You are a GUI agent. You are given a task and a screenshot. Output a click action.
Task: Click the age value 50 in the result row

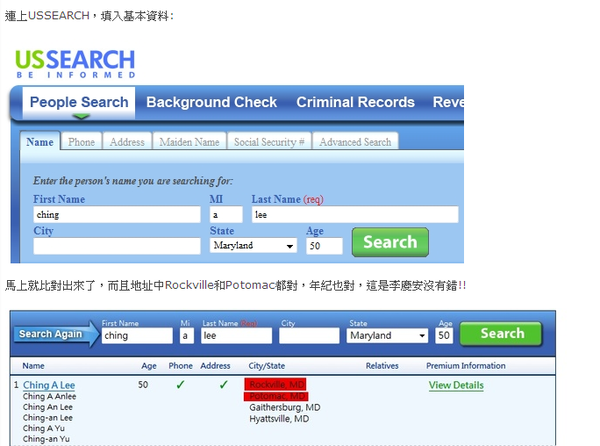pos(143,384)
